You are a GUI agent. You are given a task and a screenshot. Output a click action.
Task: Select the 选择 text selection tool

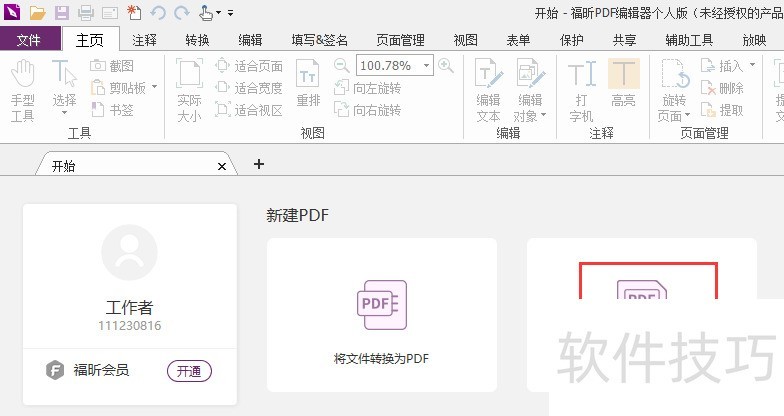[64, 88]
